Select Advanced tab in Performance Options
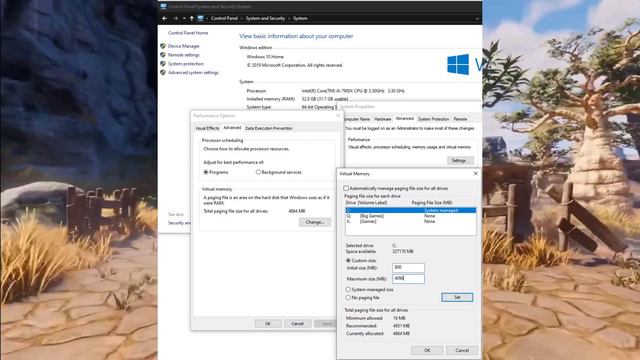Viewport: 640px width, 360px height. click(x=232, y=128)
